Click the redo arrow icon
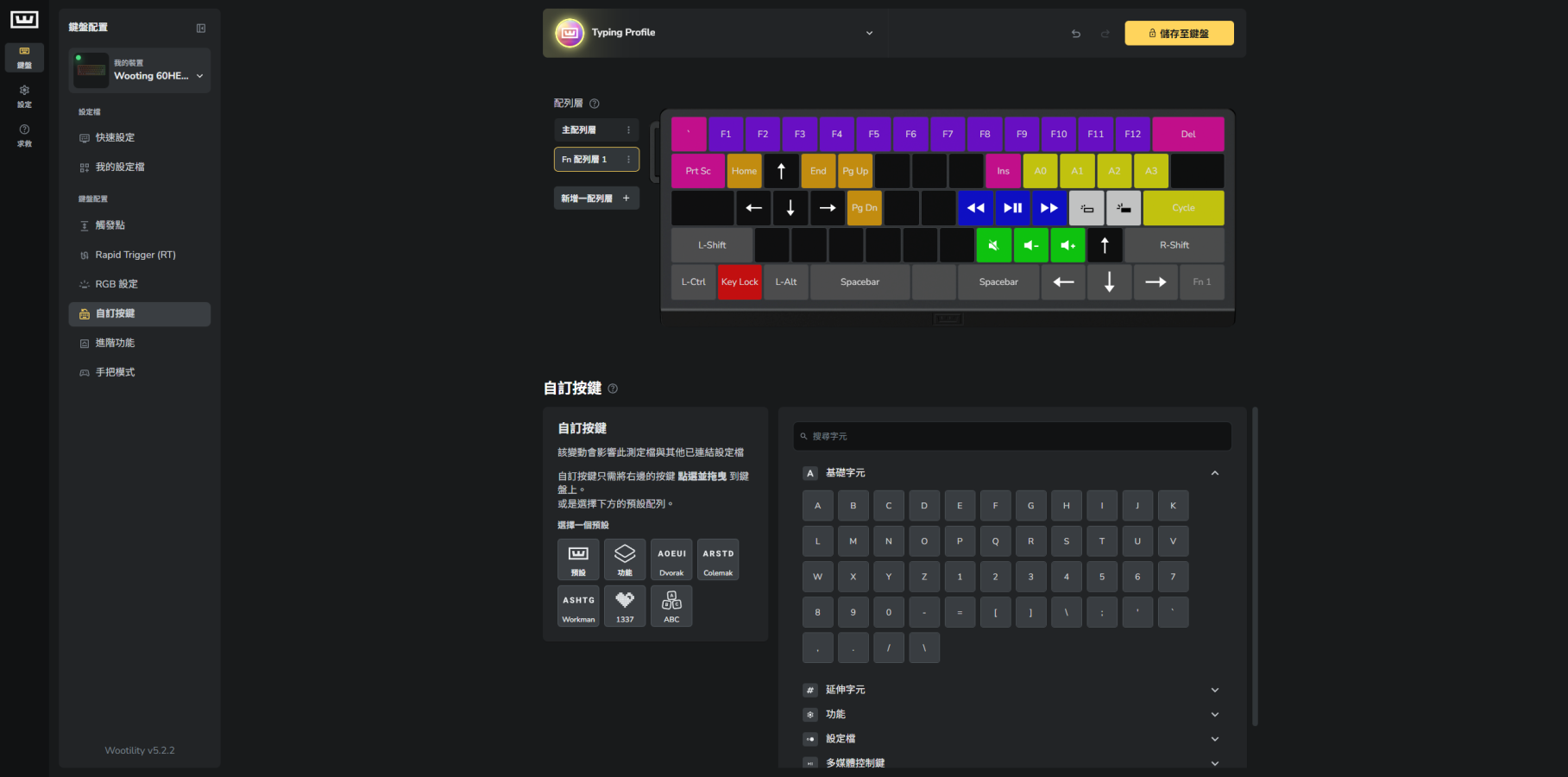 coord(1105,34)
